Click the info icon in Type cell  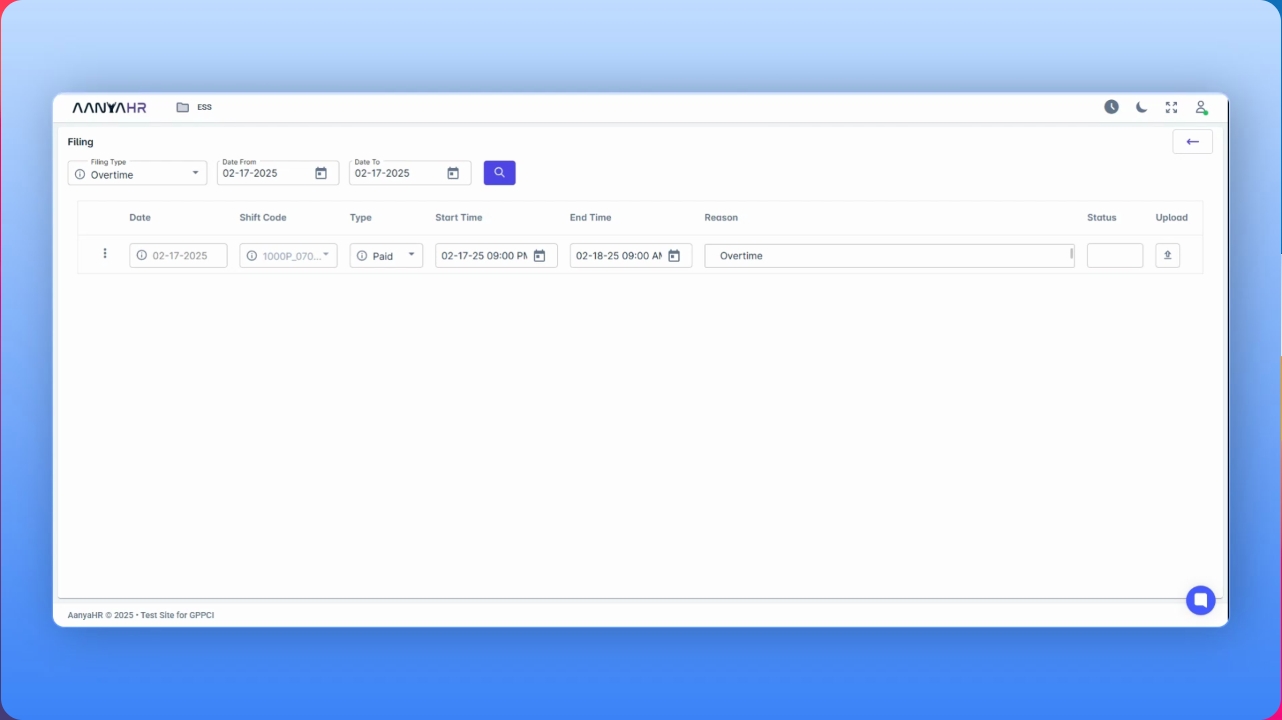tap(362, 256)
